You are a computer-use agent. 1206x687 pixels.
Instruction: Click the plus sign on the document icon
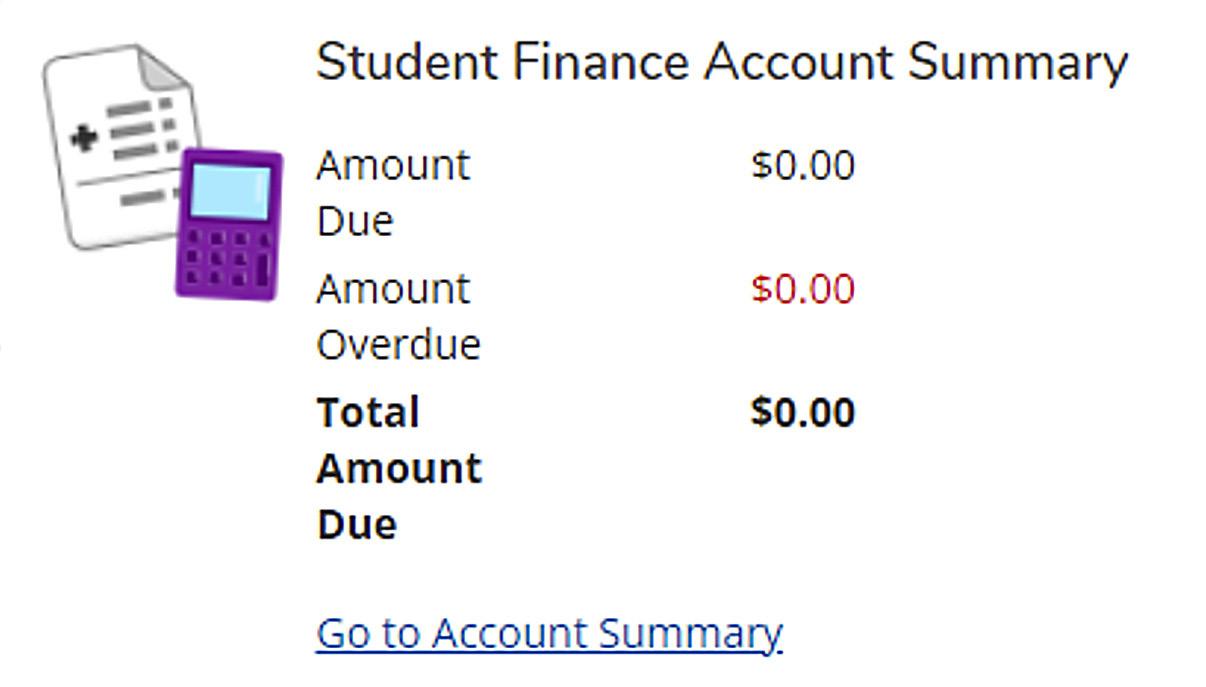pyautogui.click(x=83, y=137)
